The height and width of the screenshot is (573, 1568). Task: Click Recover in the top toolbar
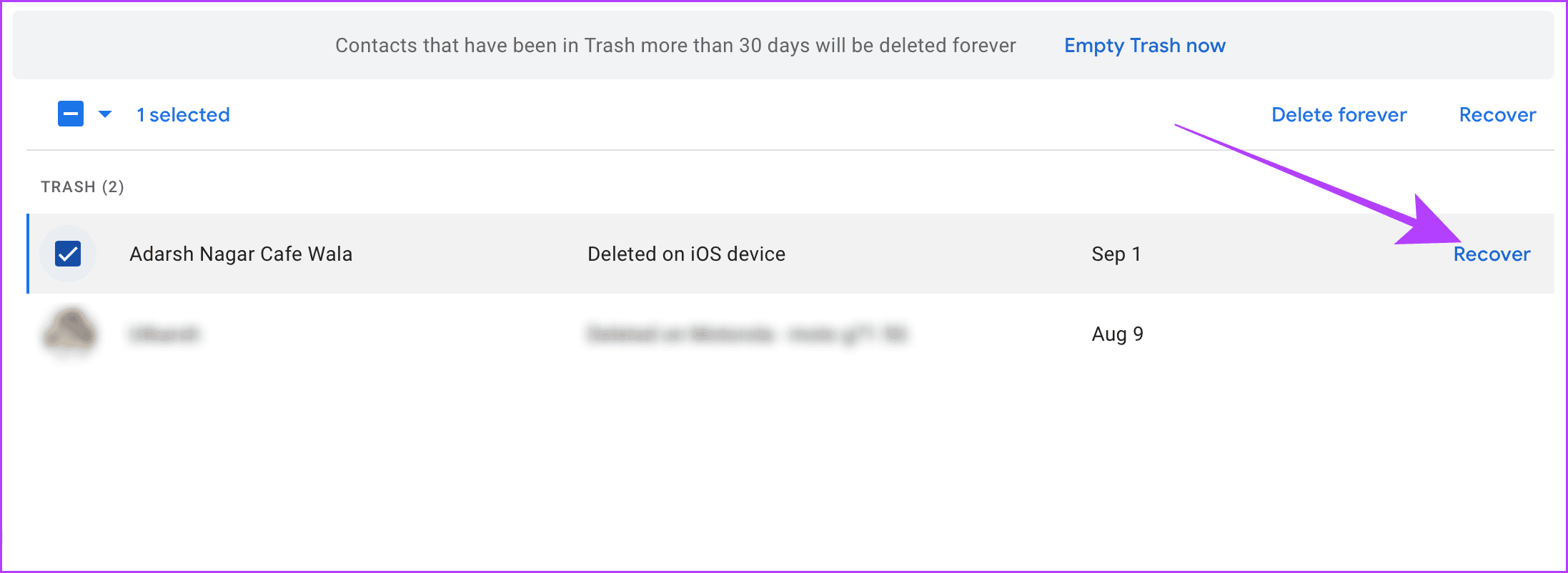click(1497, 114)
